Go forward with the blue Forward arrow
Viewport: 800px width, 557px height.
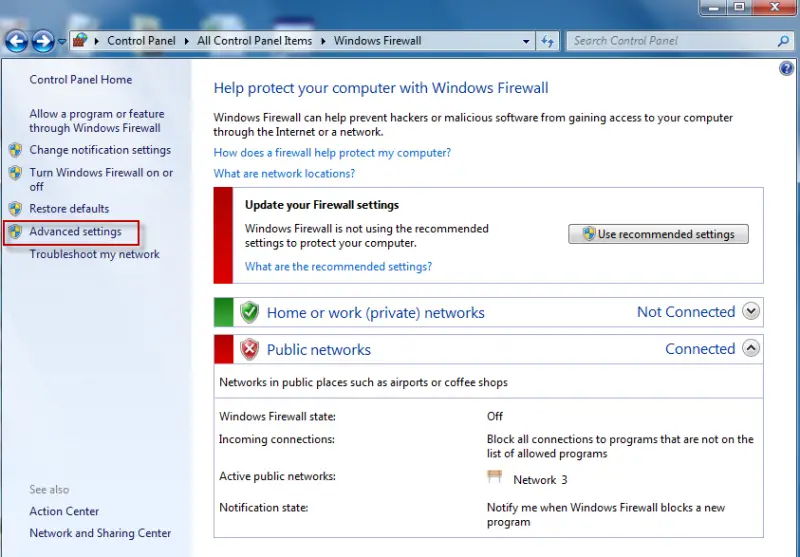[x=43, y=41]
